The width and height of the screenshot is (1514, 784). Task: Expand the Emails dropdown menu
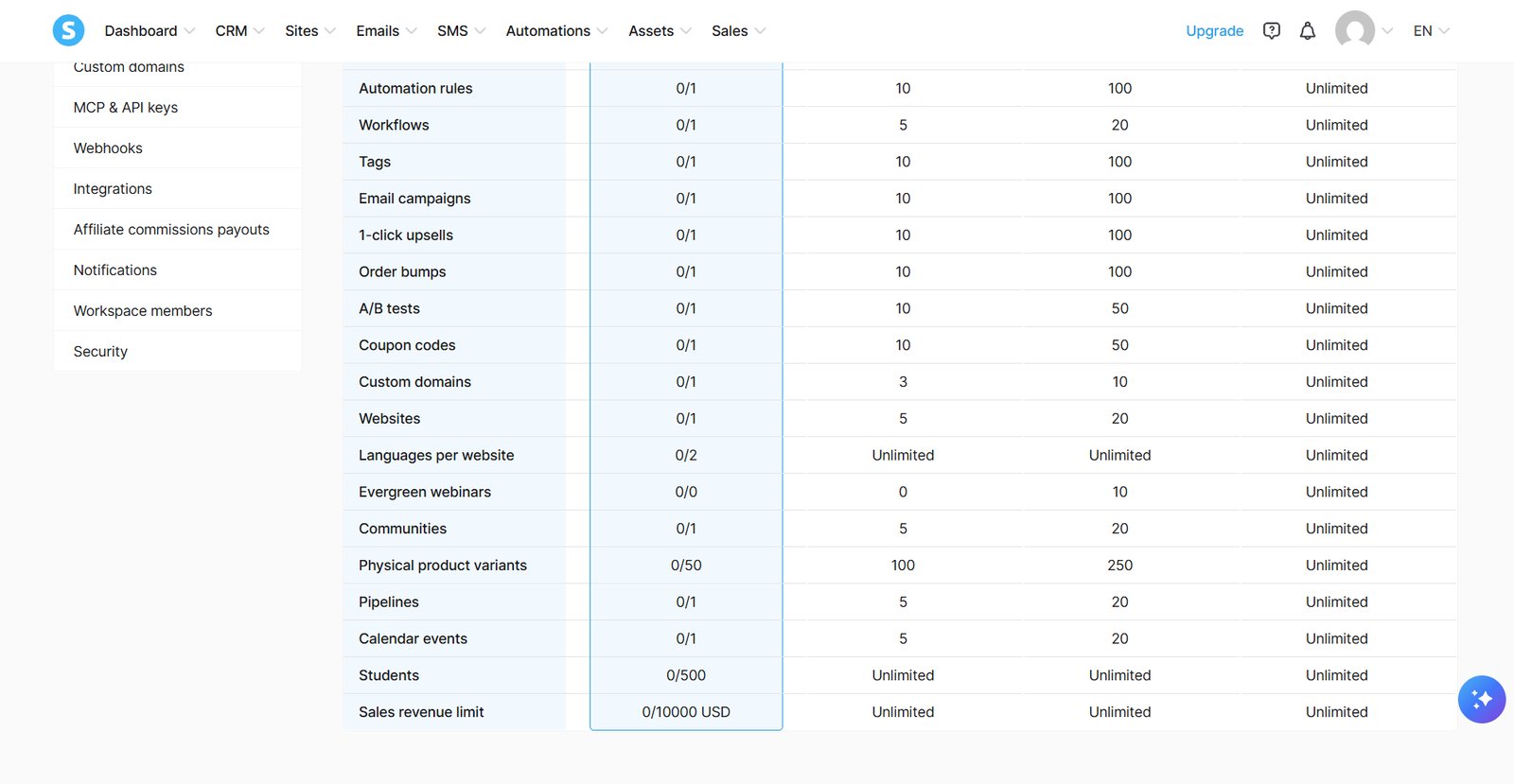(x=386, y=31)
